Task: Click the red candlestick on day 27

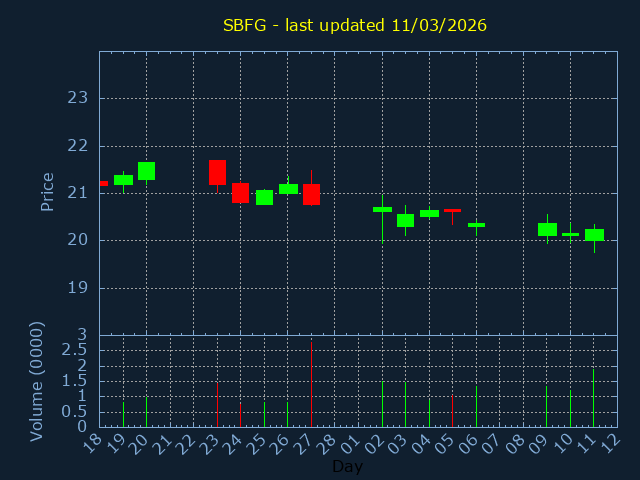Action: tap(311, 194)
